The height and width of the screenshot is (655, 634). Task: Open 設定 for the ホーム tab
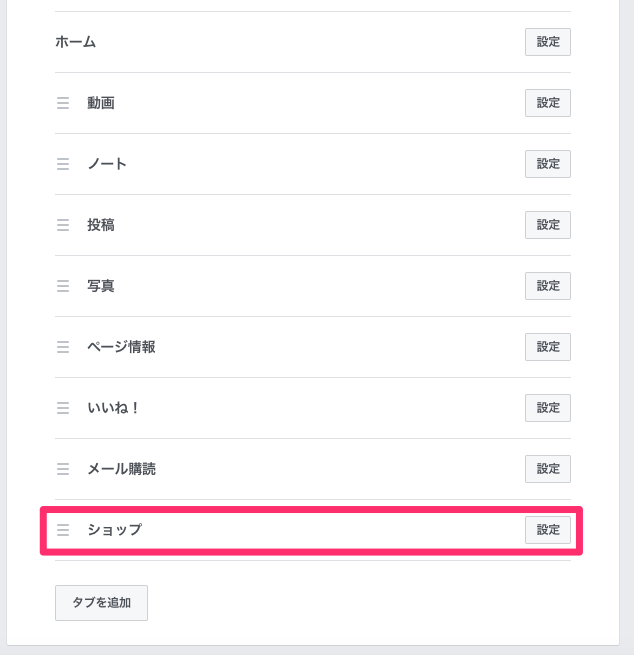(547, 42)
